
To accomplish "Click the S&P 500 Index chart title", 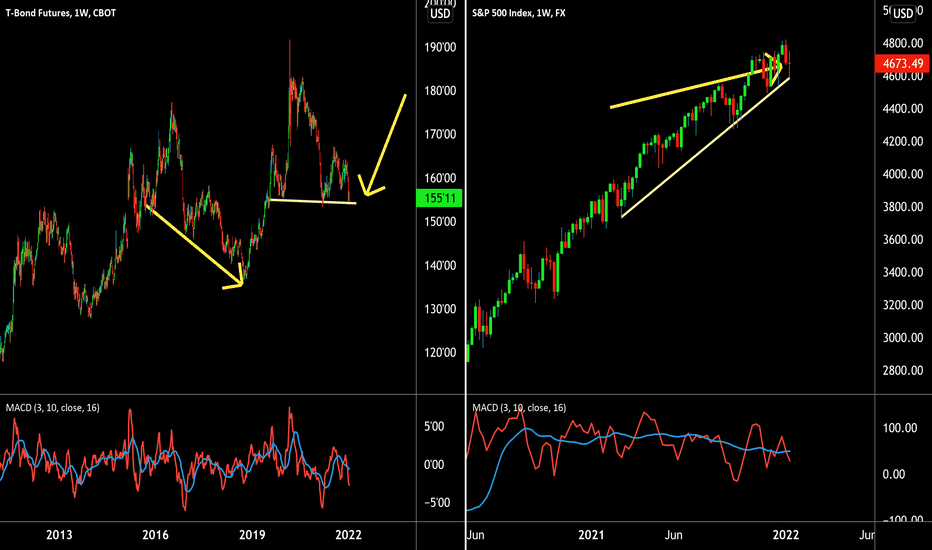I will 518,13.
